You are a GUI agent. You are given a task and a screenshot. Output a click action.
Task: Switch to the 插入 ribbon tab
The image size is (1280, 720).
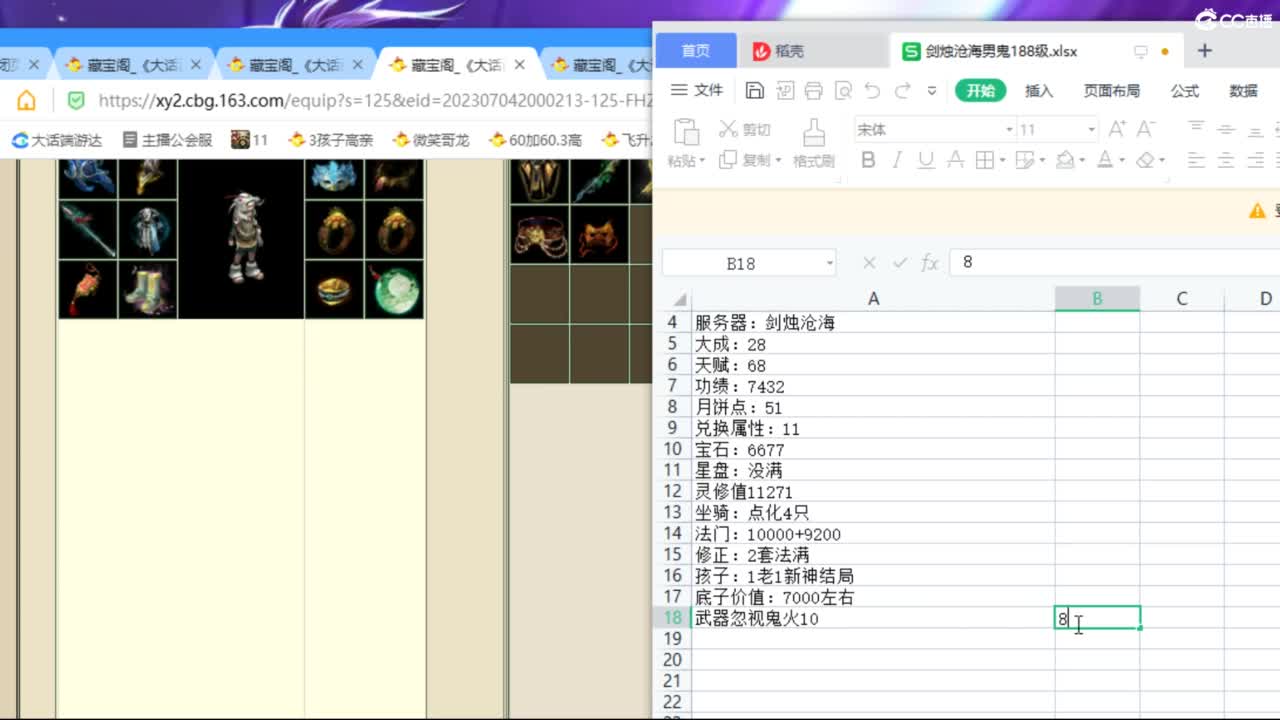(x=1039, y=91)
